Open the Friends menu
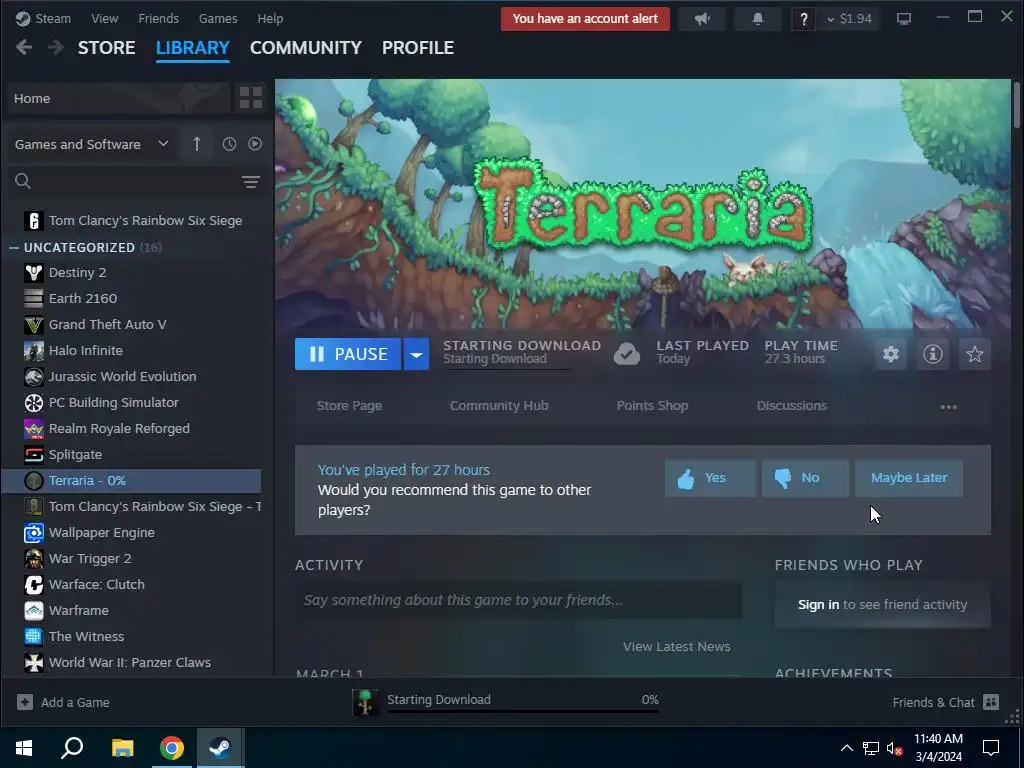This screenshot has width=1024, height=768. (x=158, y=18)
